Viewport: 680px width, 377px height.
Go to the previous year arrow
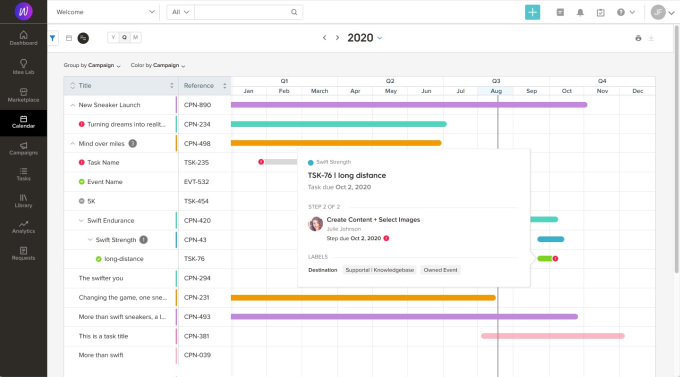pyautogui.click(x=324, y=38)
